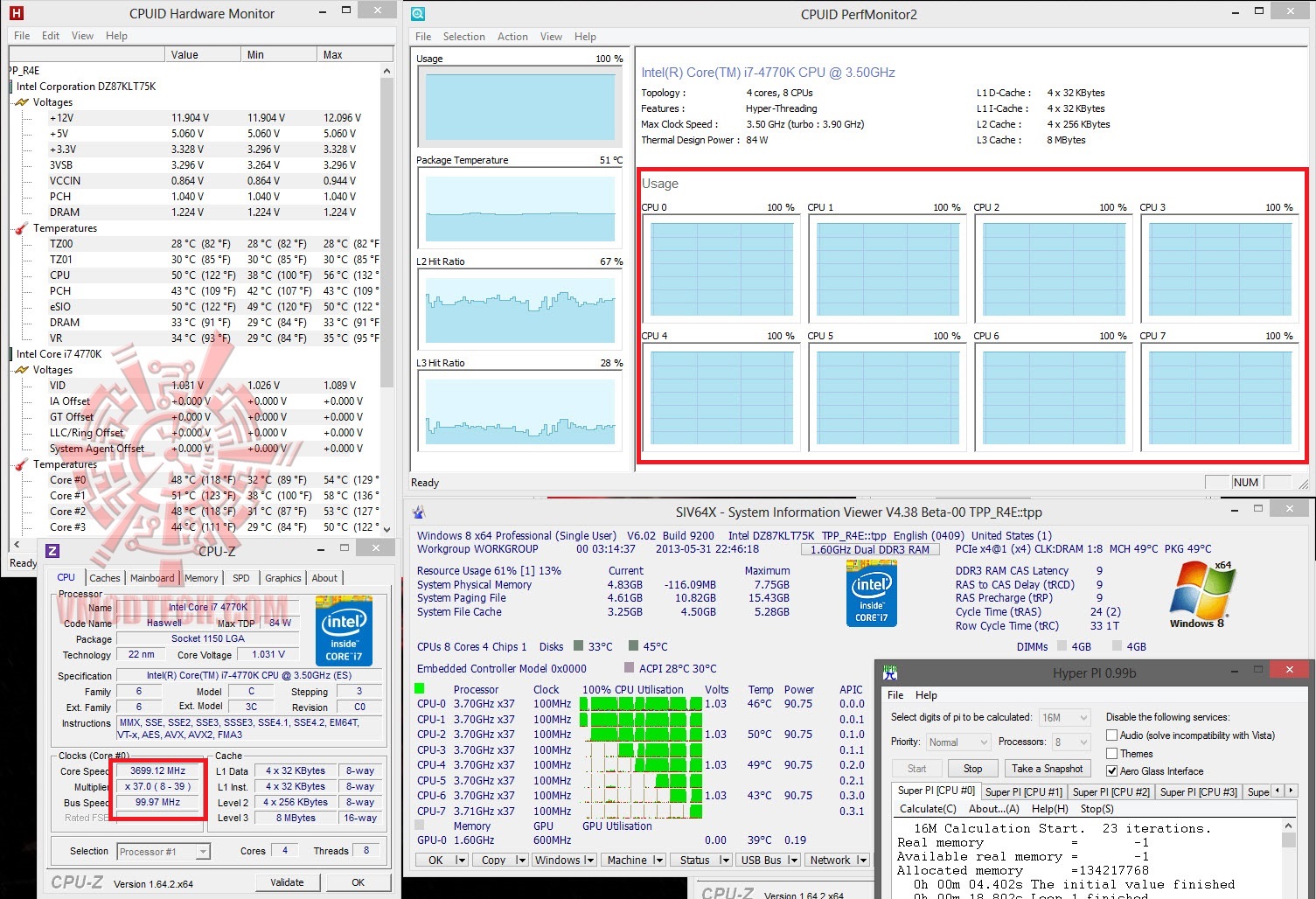
Task: Open the Calculate(C) menu in Hyper PI
Action: (x=928, y=809)
